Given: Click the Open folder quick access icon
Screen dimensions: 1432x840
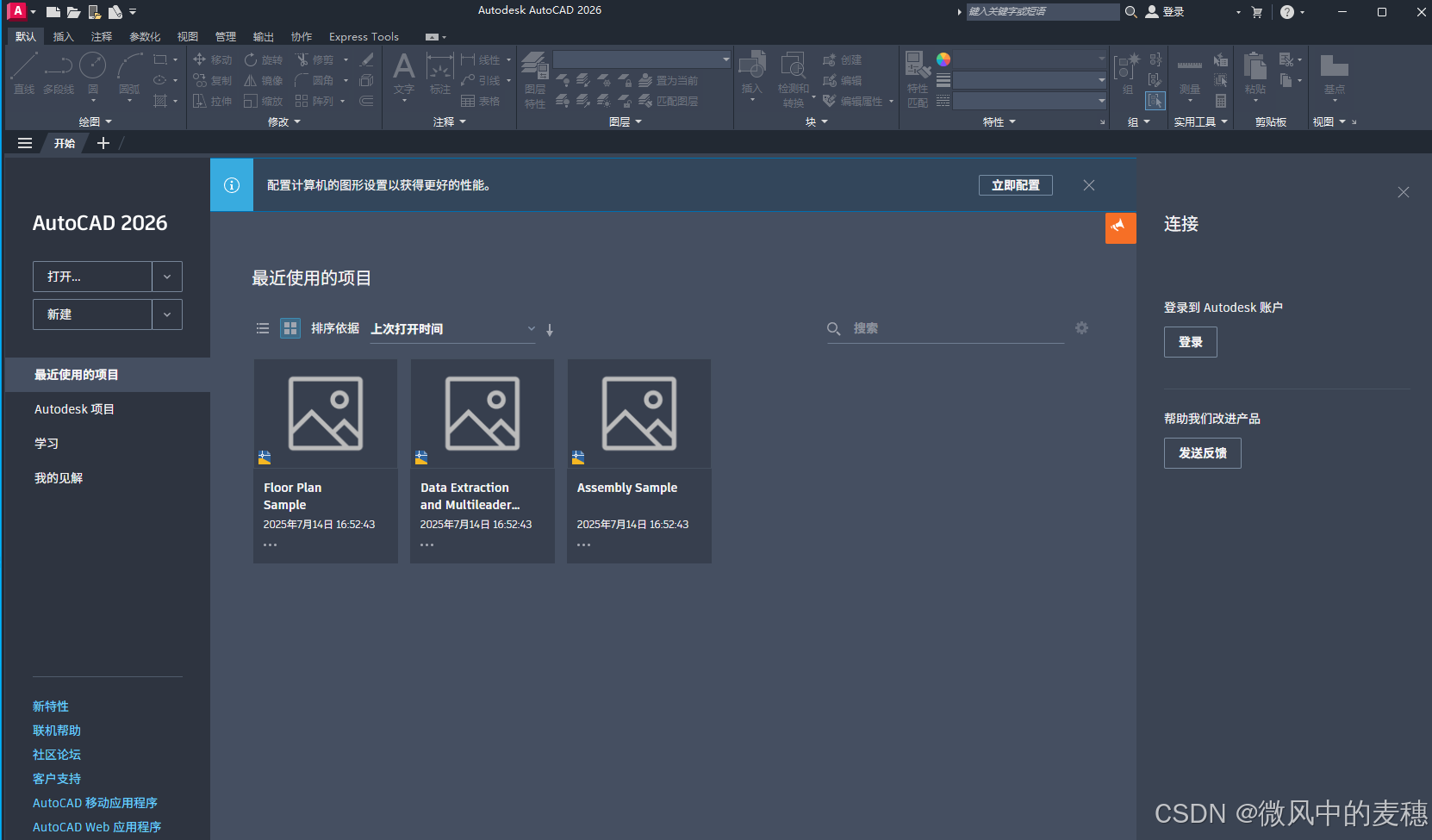Looking at the screenshot, I should (x=74, y=12).
